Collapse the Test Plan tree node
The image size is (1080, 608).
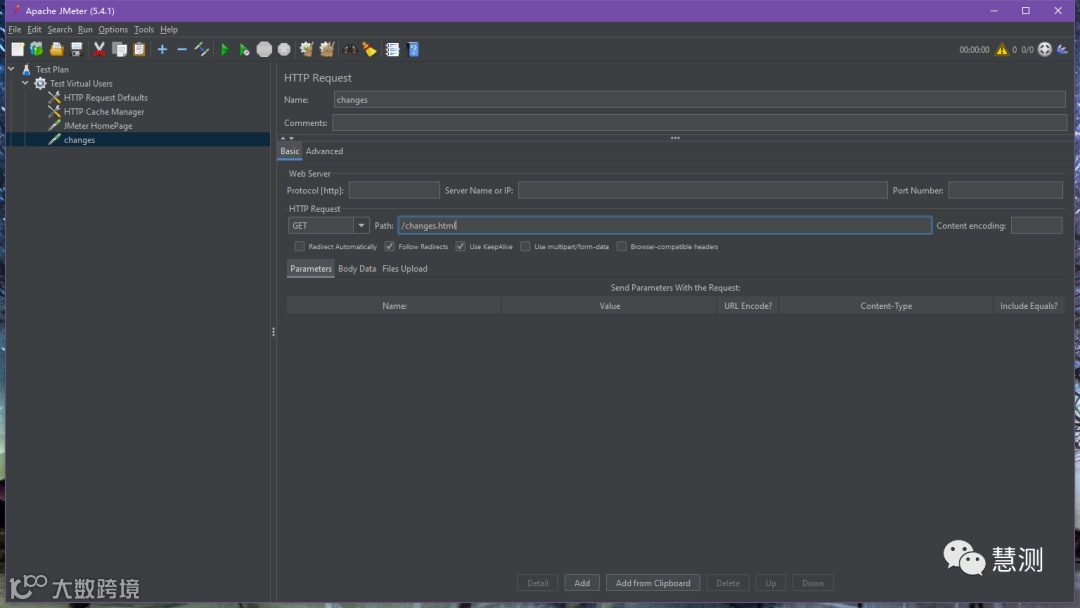point(12,69)
